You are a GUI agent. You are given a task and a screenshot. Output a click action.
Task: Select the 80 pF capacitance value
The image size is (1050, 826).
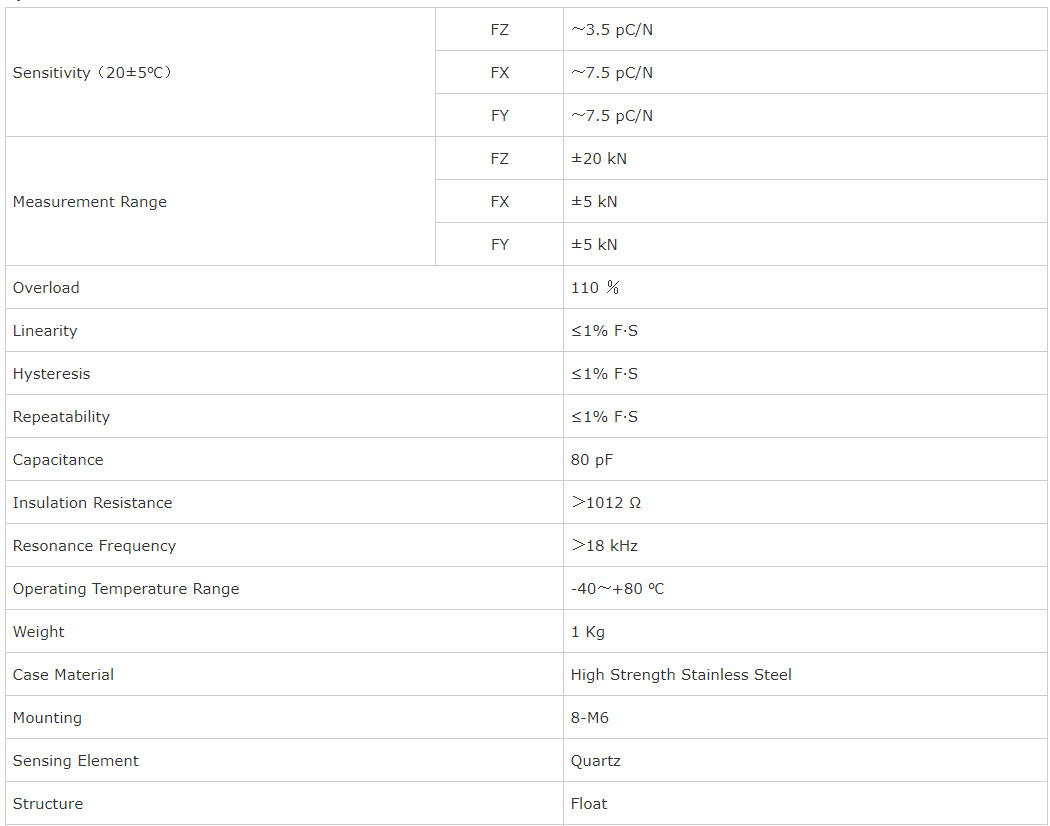coord(591,460)
